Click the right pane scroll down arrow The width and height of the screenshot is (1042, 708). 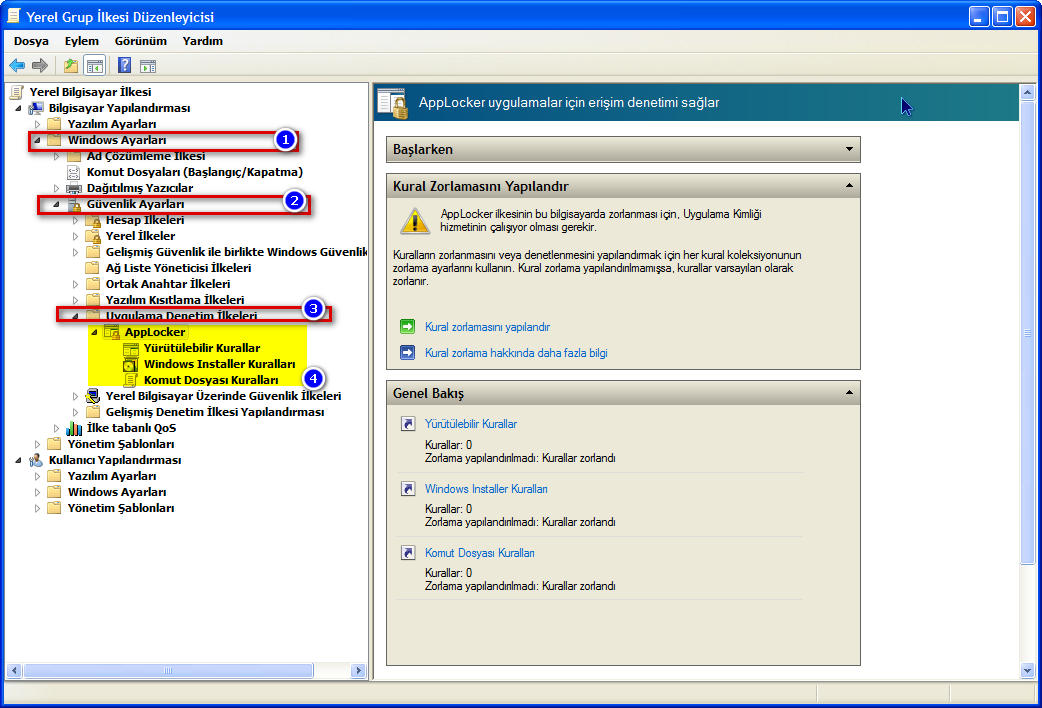pos(1027,670)
